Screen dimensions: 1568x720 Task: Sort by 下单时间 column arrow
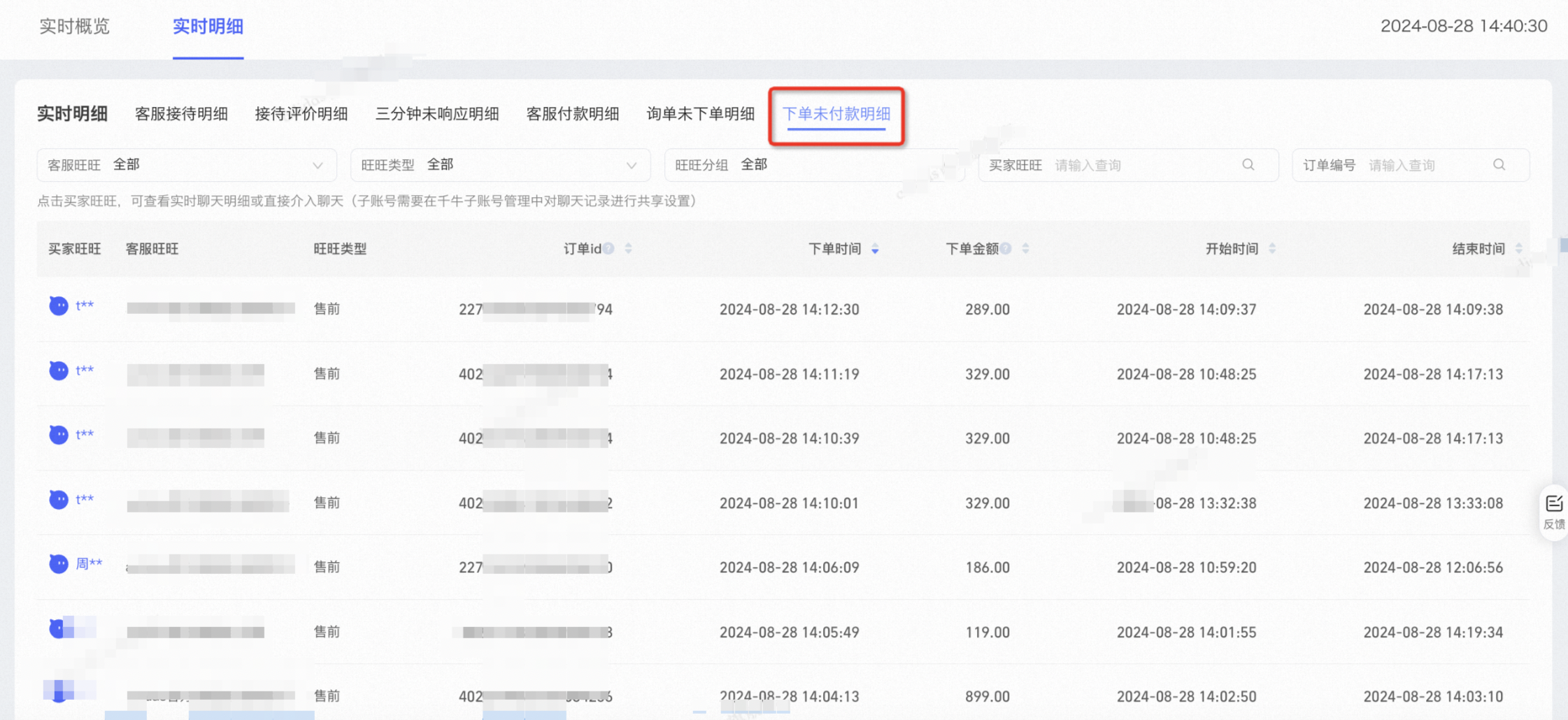[875, 249]
